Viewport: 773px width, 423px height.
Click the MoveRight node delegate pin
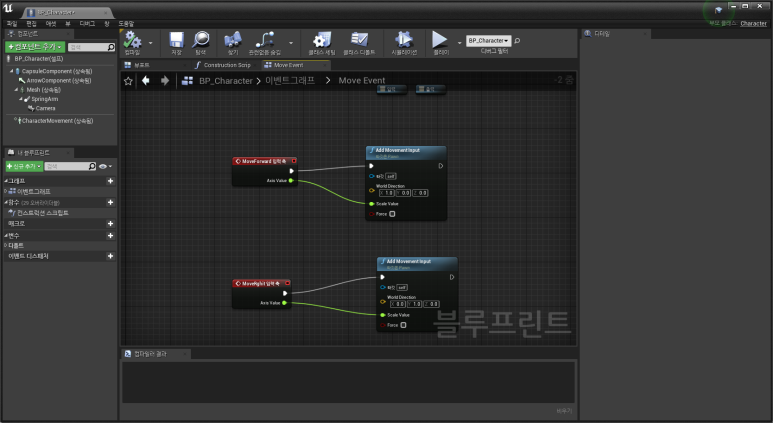(x=287, y=283)
